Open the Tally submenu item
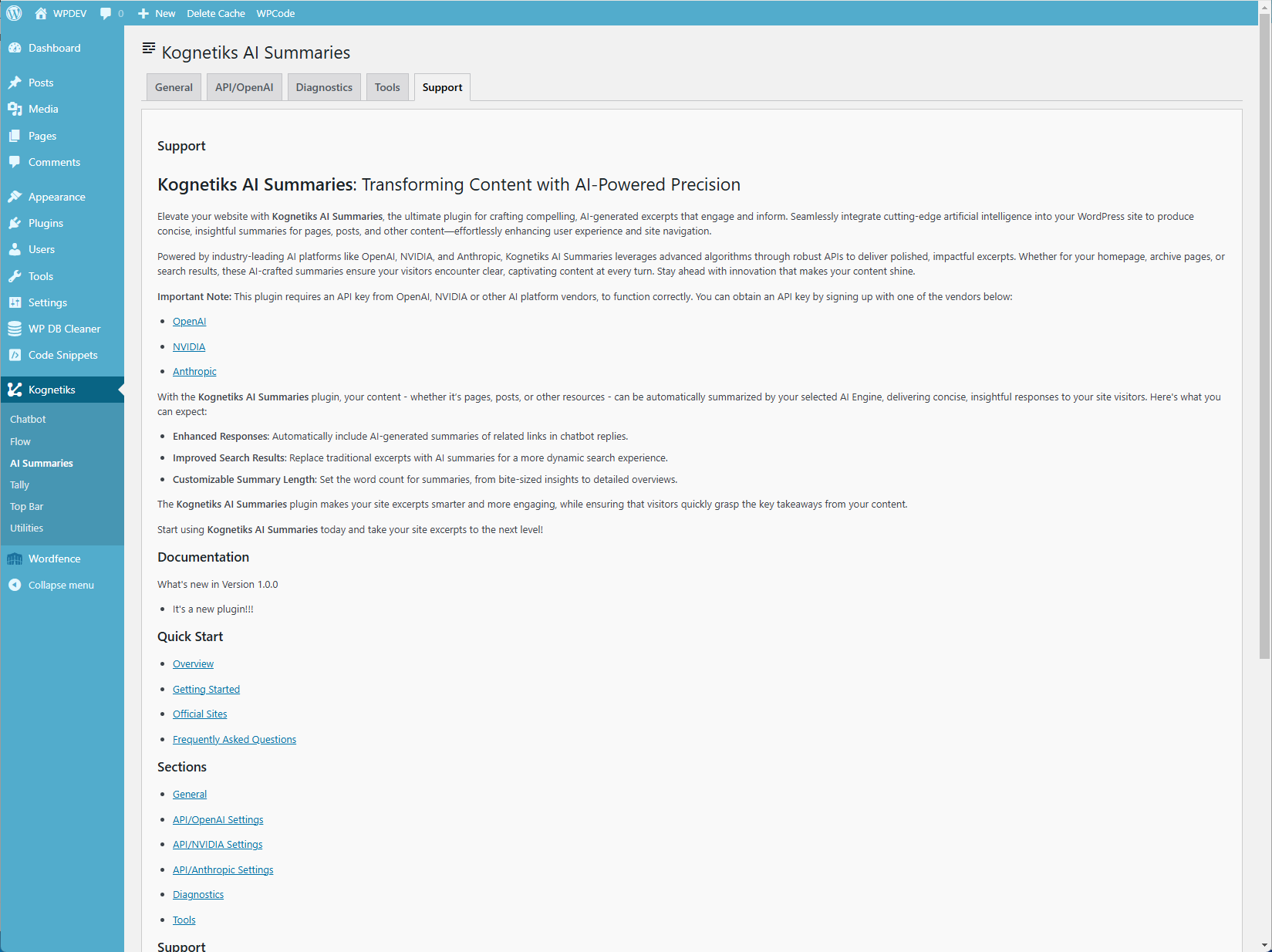1272x952 pixels. point(19,484)
